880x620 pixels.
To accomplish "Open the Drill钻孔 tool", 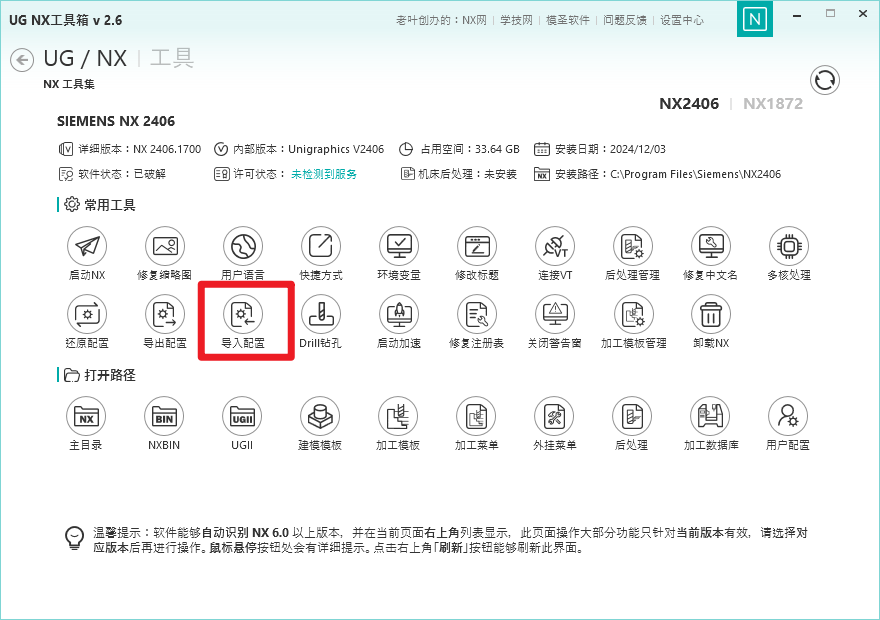I will 321,314.
